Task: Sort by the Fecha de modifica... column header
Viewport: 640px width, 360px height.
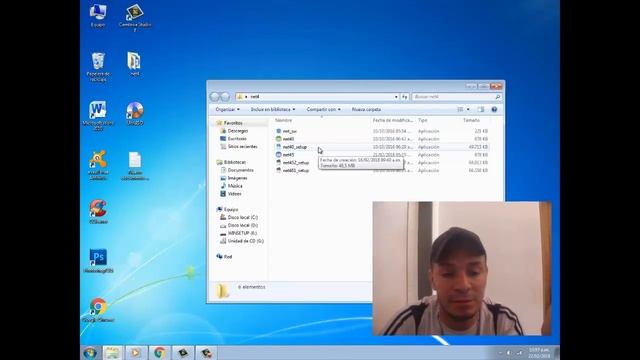Action: click(x=393, y=120)
